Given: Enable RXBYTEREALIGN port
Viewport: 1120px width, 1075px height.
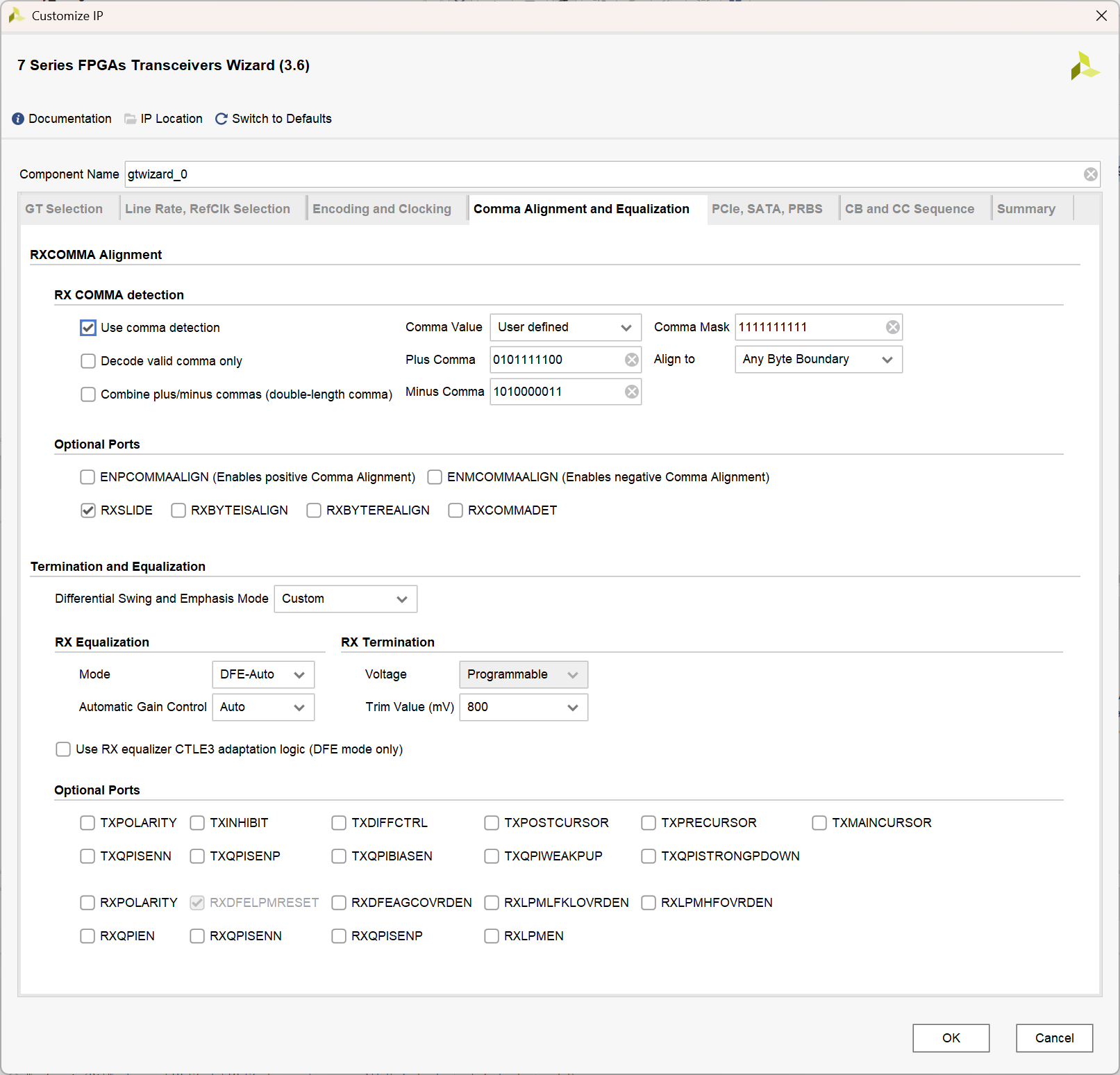Looking at the screenshot, I should pyautogui.click(x=314, y=510).
